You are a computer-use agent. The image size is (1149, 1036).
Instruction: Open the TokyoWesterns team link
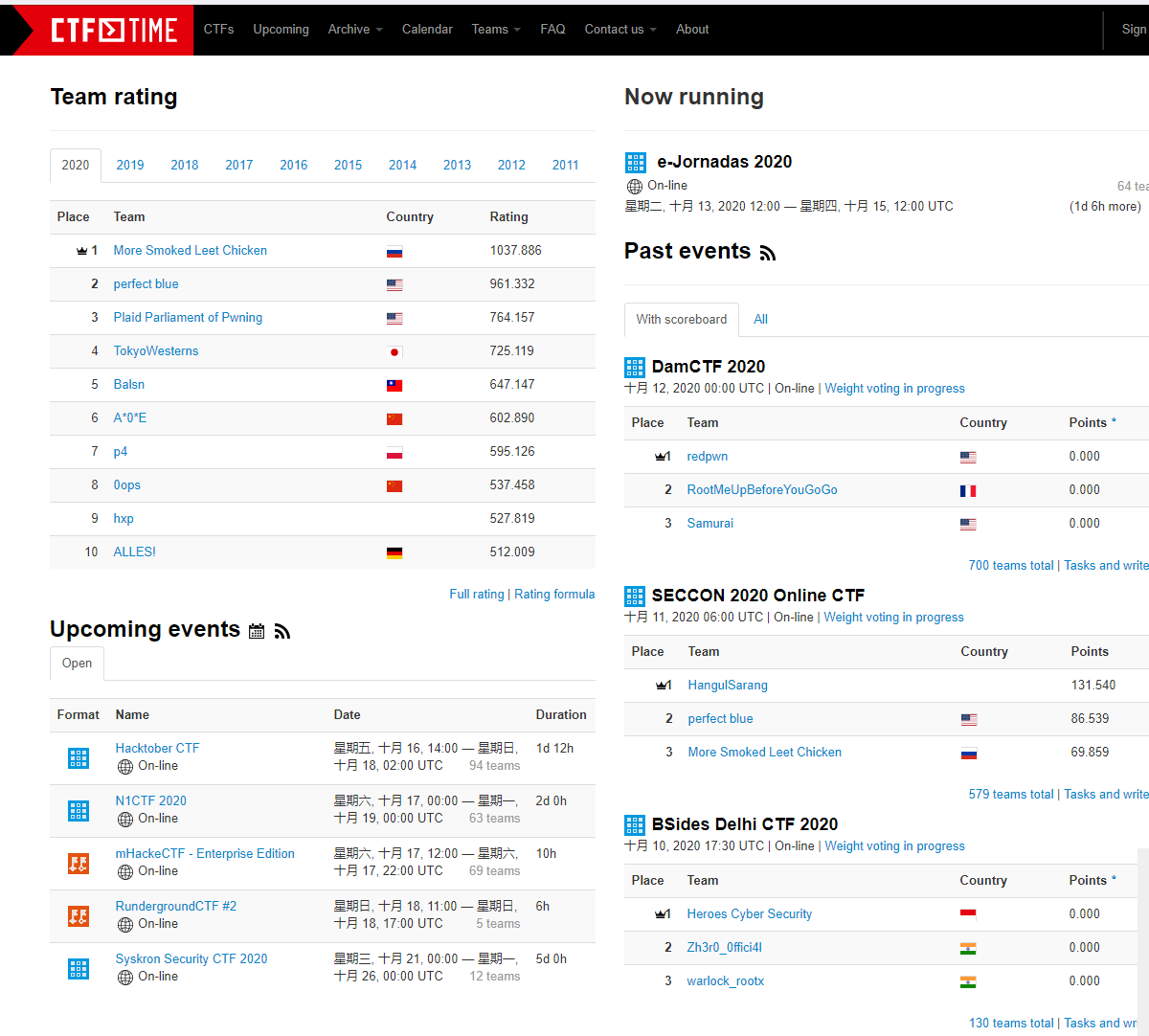point(156,351)
